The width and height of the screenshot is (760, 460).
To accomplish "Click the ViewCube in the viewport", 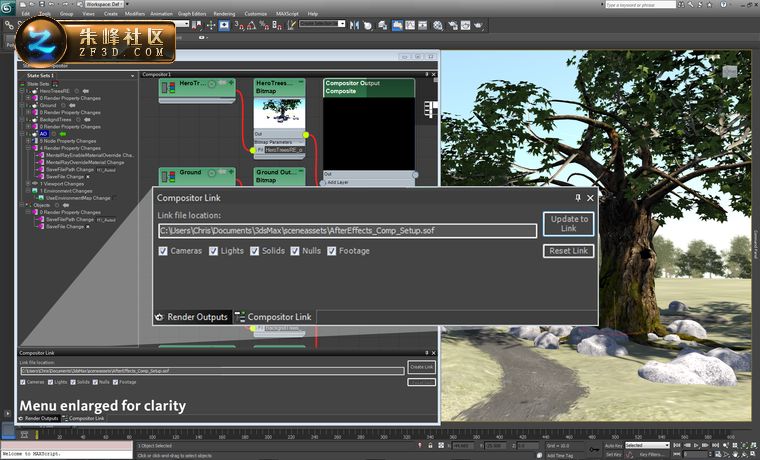I will [x=730, y=72].
